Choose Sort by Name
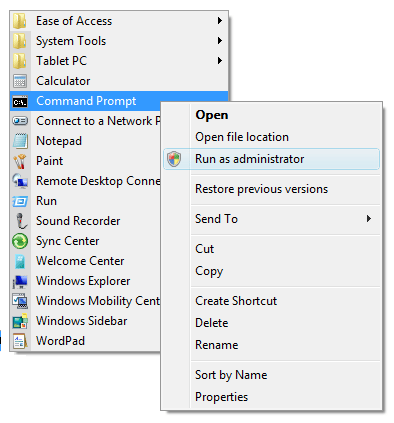The width and height of the screenshot is (394, 423). coord(231,375)
